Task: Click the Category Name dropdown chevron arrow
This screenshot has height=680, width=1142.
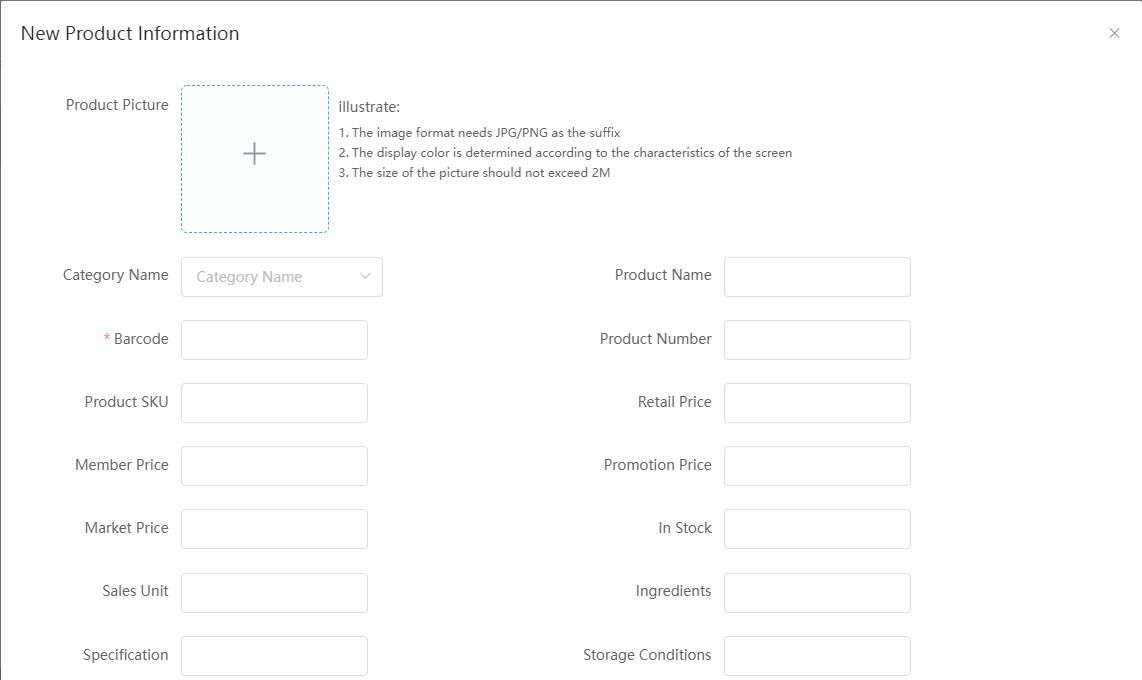Action: pos(365,277)
